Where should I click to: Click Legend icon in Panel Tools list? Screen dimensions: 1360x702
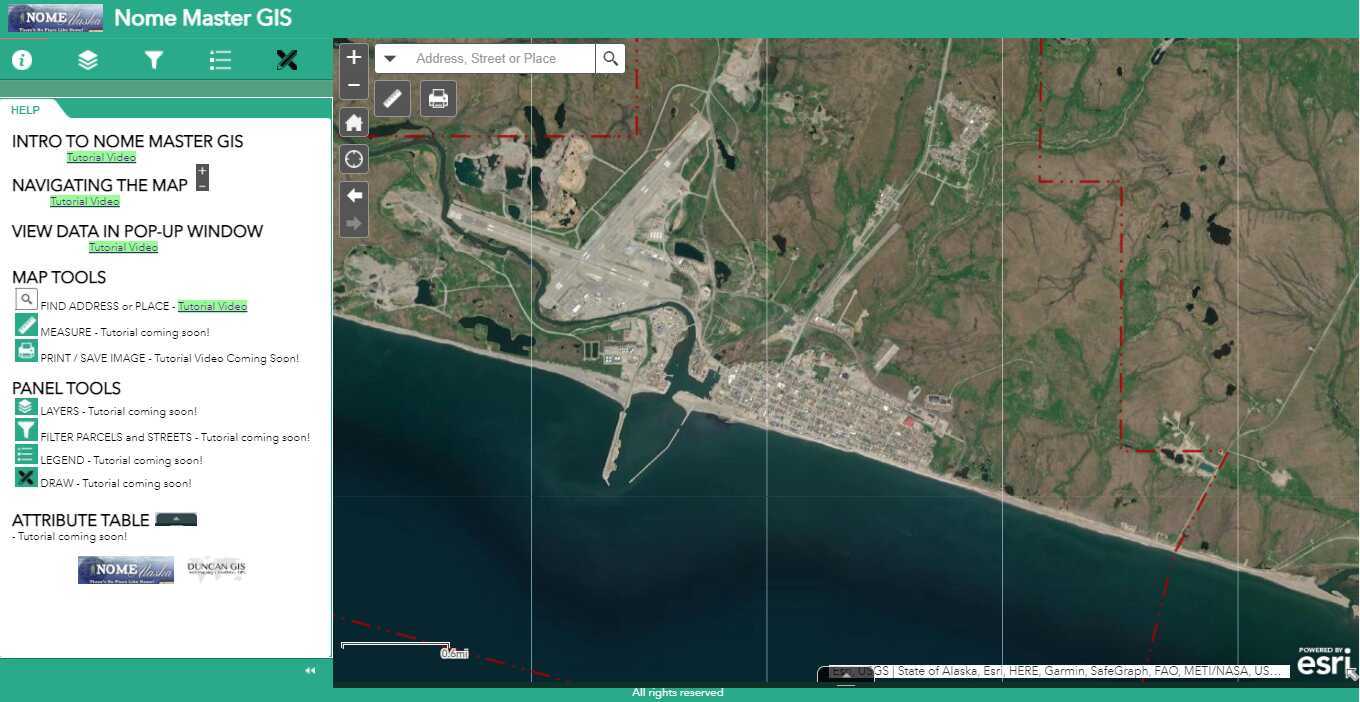pos(27,455)
